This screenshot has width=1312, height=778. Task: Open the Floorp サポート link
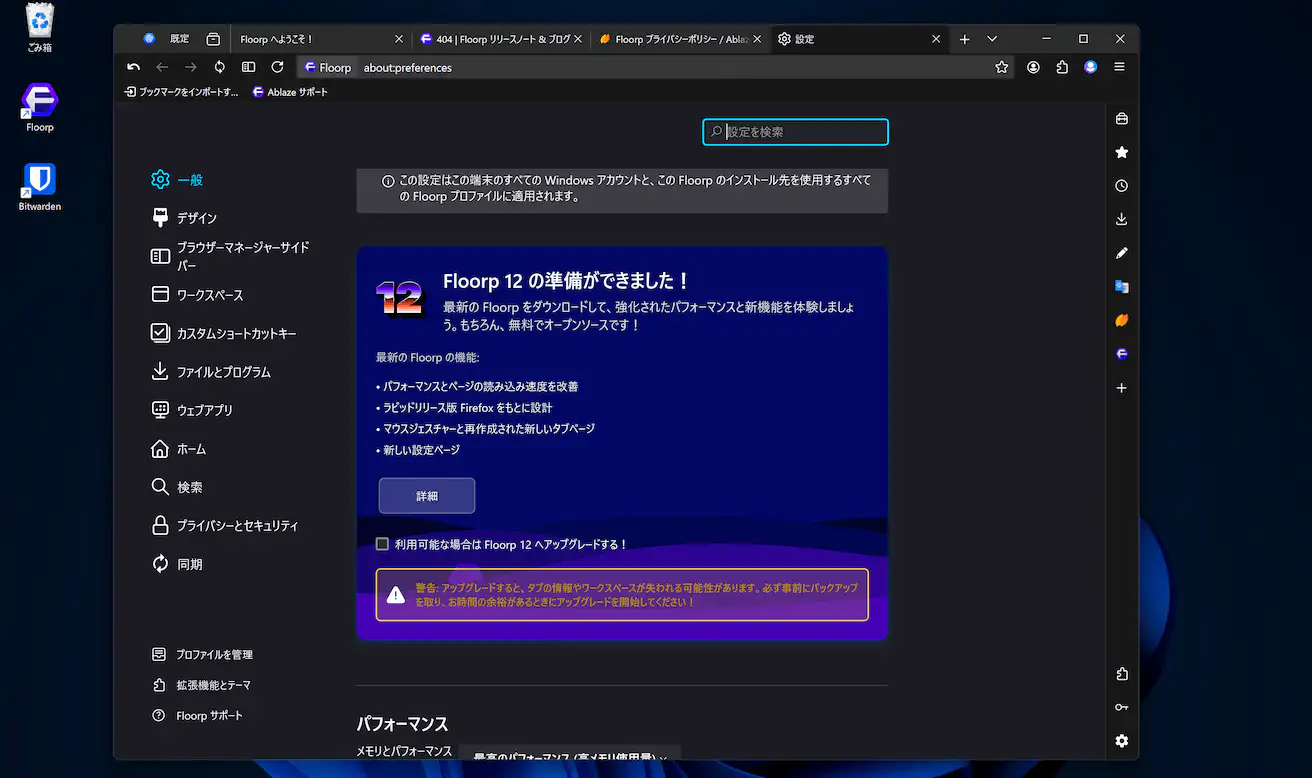(209, 716)
